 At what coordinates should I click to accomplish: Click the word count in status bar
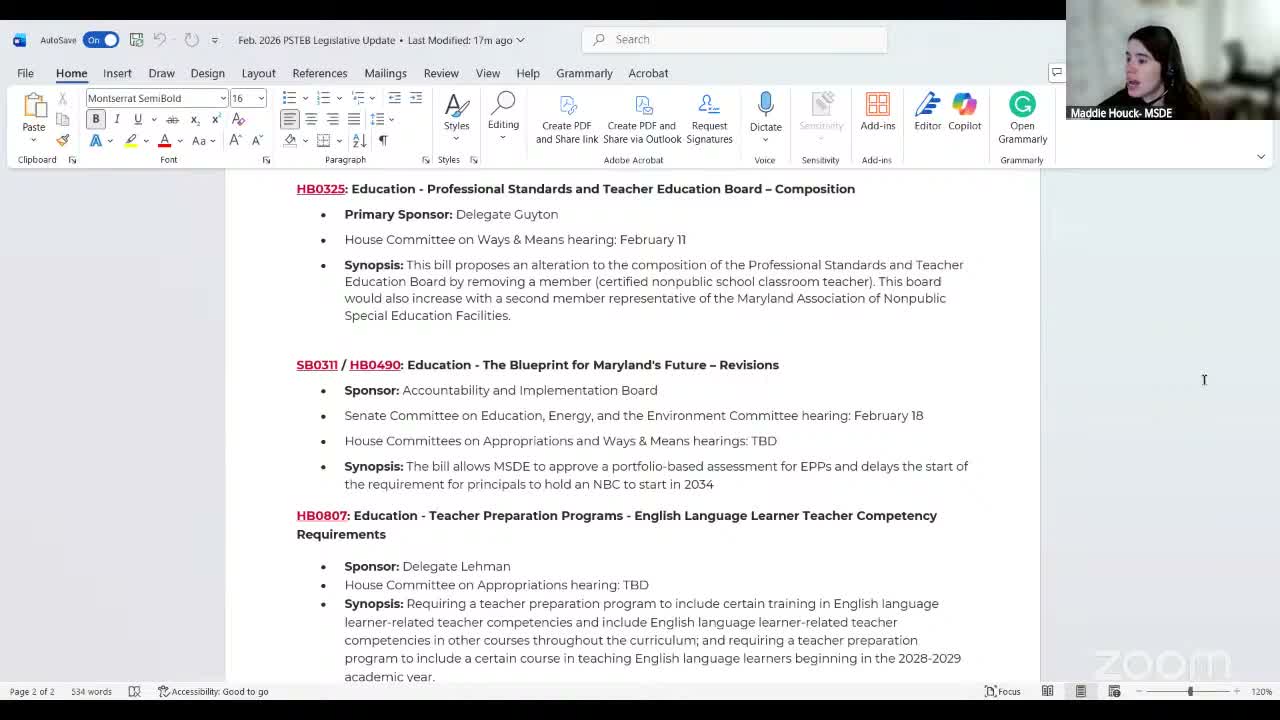pyautogui.click(x=91, y=691)
